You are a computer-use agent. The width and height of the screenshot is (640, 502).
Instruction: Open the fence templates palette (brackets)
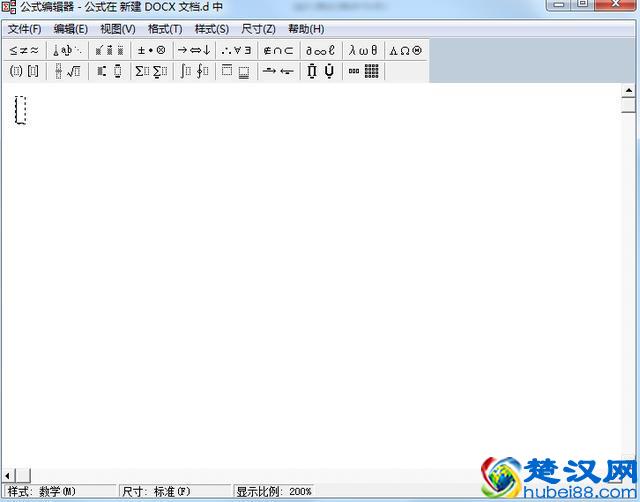24,71
